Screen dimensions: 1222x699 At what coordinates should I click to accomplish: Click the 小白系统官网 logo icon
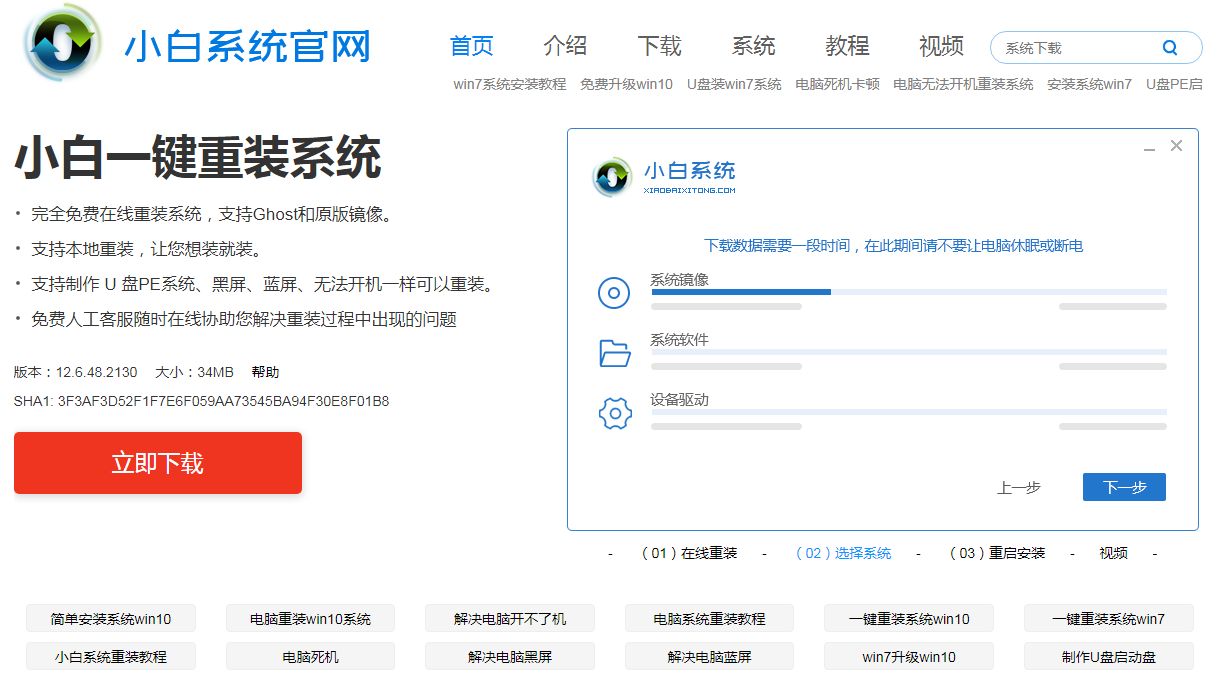pyautogui.click(x=63, y=44)
